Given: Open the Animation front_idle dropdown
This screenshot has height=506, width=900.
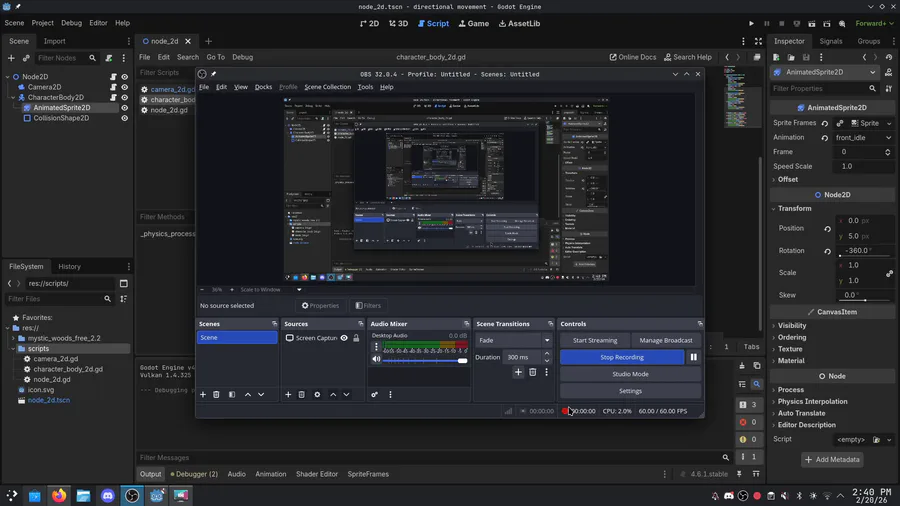Looking at the screenshot, I should [x=863, y=138].
